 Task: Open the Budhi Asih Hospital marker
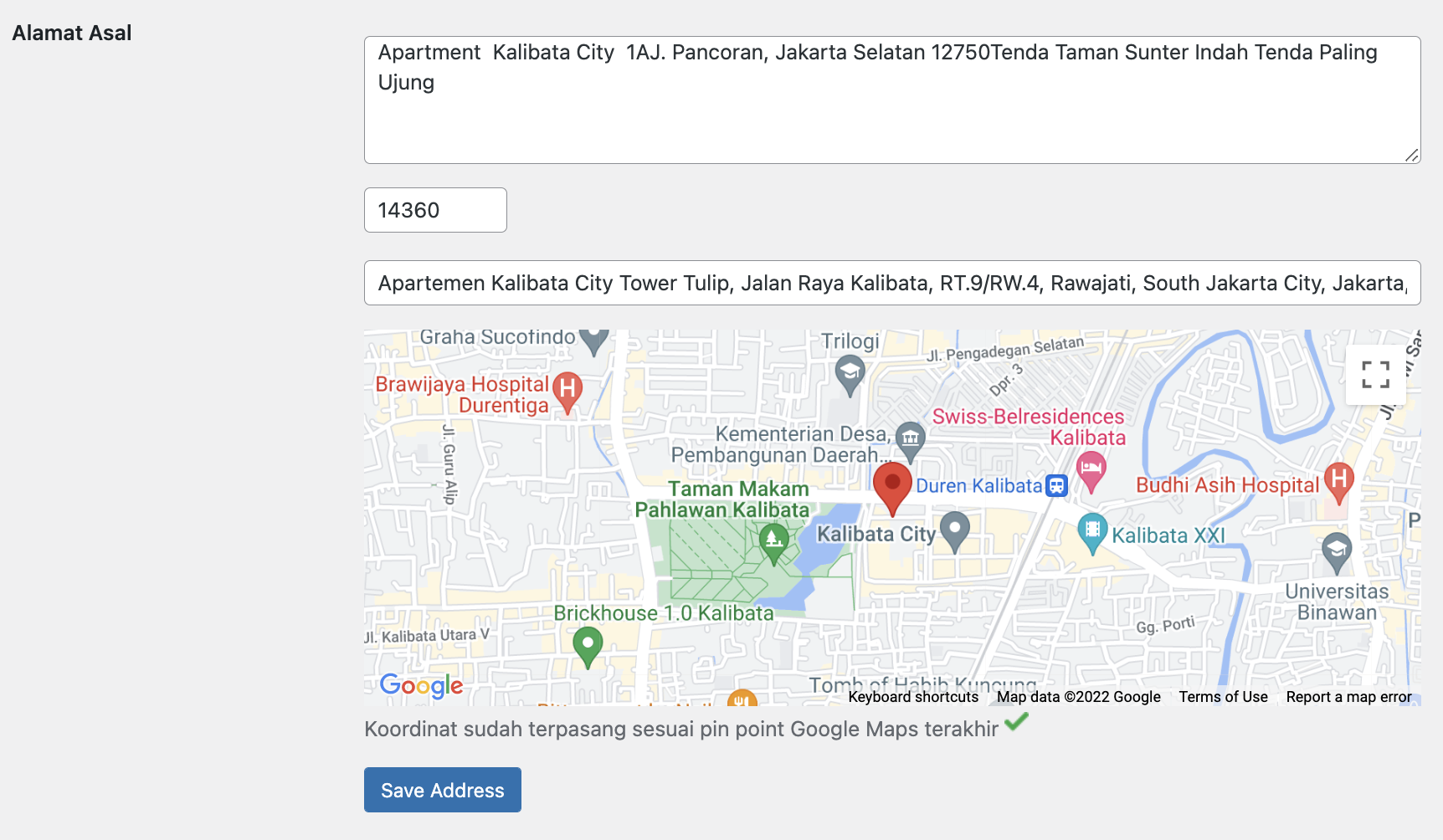click(x=1339, y=483)
